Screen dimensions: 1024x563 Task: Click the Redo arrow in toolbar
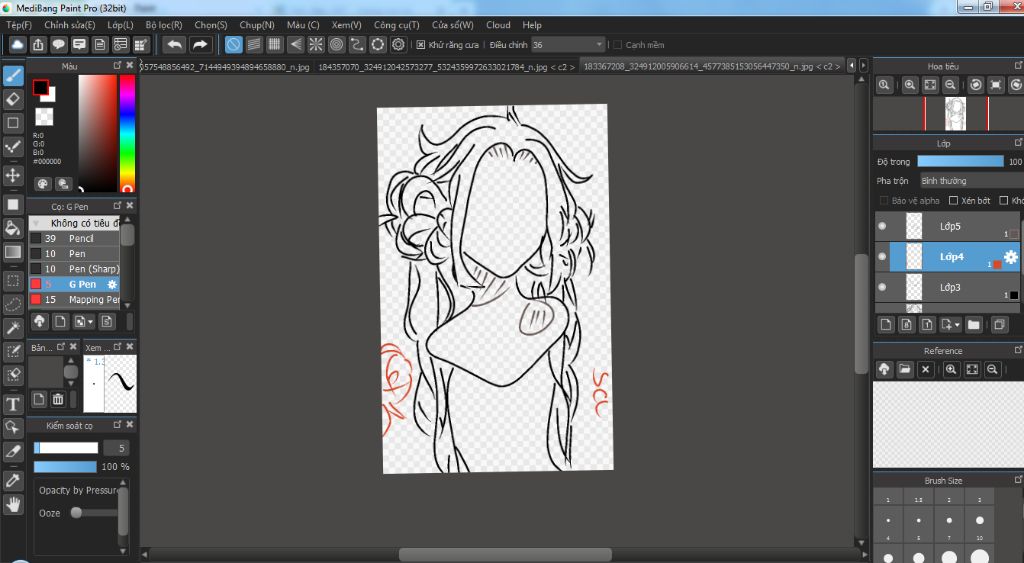coord(200,44)
